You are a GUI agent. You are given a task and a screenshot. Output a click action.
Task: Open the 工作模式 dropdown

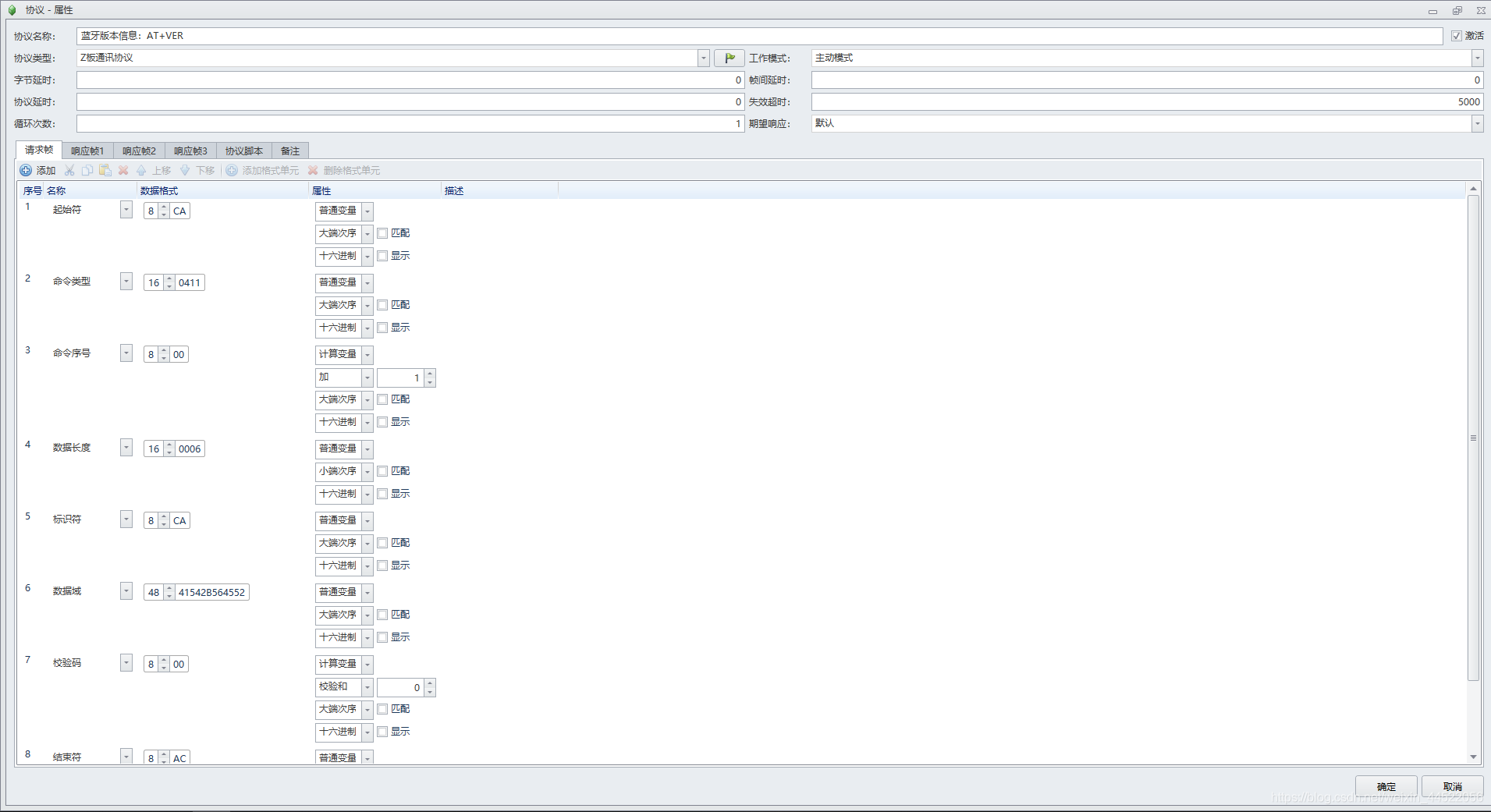click(x=1477, y=58)
